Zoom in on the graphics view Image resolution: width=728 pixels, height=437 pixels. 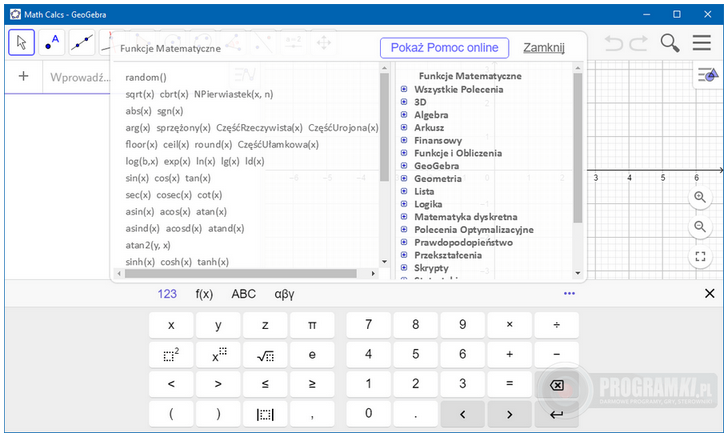[x=700, y=197]
